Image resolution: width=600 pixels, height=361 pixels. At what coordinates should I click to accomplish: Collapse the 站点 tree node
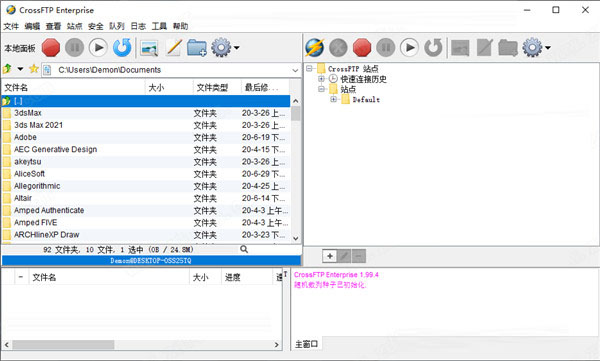point(321,89)
